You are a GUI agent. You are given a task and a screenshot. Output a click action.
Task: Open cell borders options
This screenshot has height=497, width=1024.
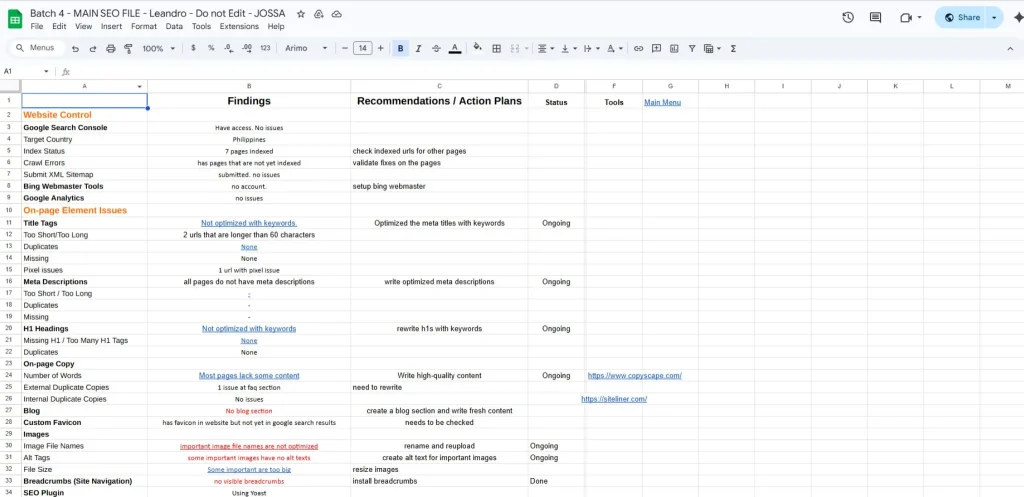pyautogui.click(x=496, y=48)
